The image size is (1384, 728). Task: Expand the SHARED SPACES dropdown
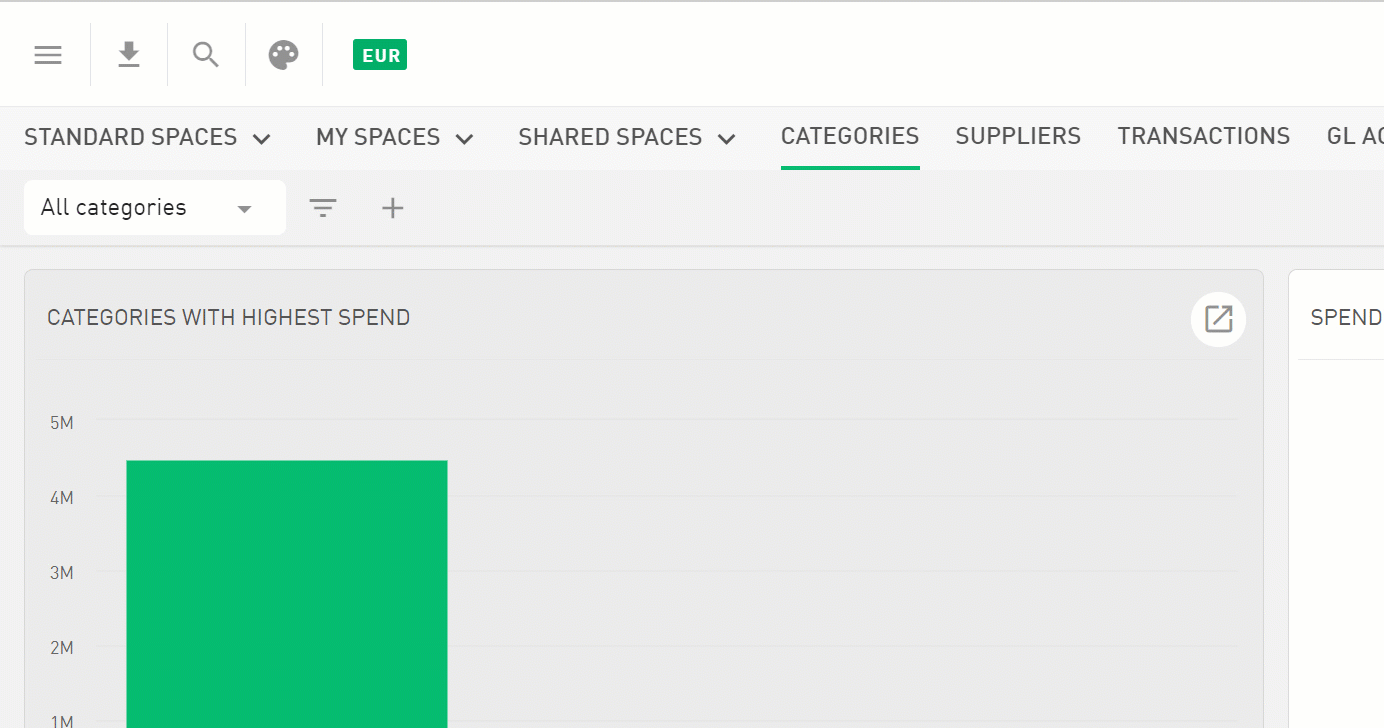626,137
